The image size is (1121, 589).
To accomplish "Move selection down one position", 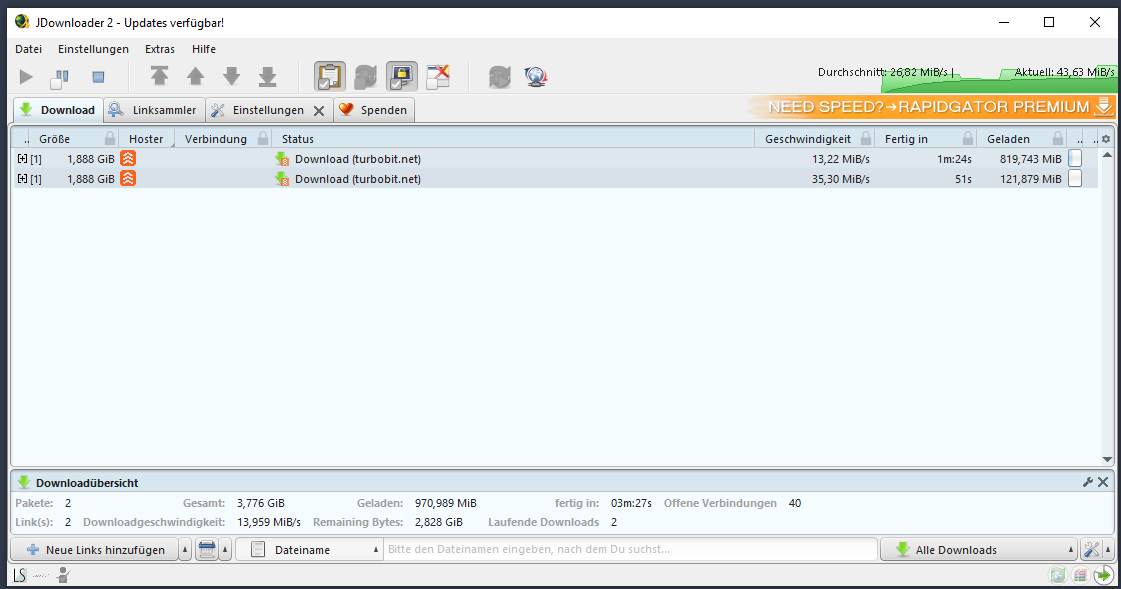I will click(x=232, y=76).
